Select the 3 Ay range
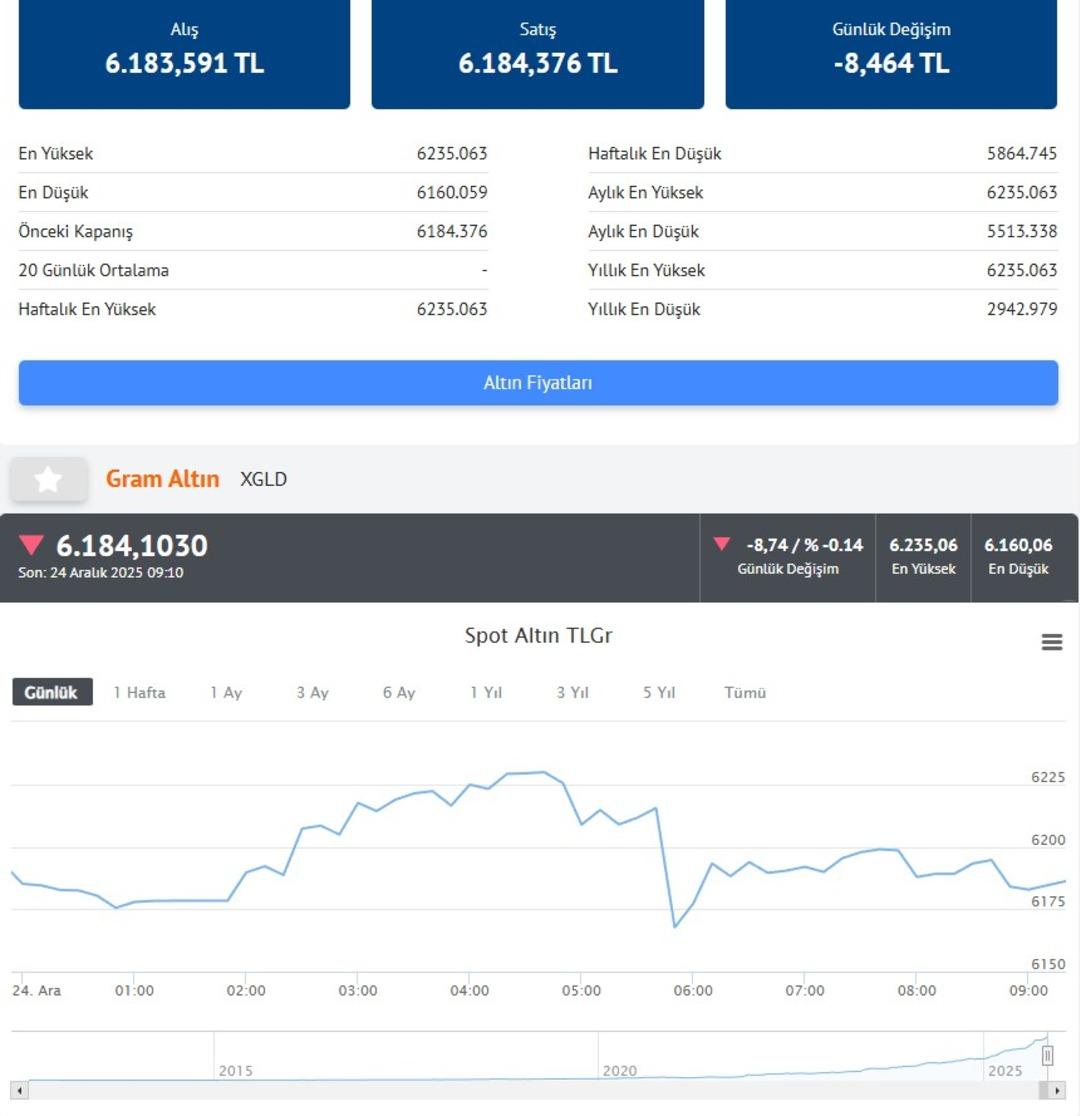Screen dimensions: 1080x1116 pyautogui.click(x=312, y=692)
